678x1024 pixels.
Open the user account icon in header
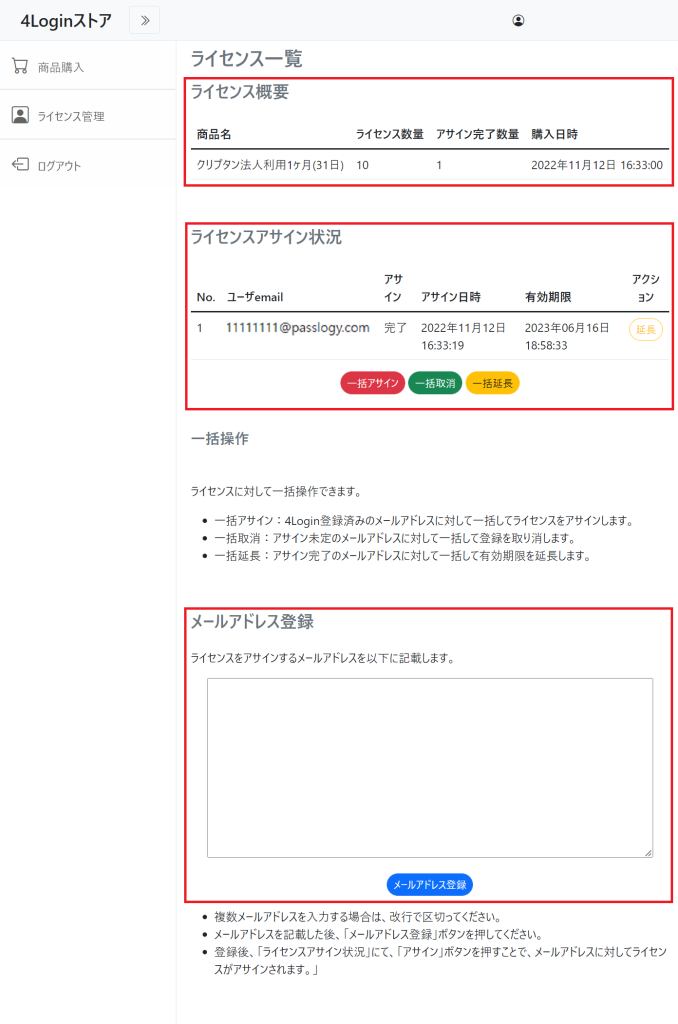tap(518, 20)
